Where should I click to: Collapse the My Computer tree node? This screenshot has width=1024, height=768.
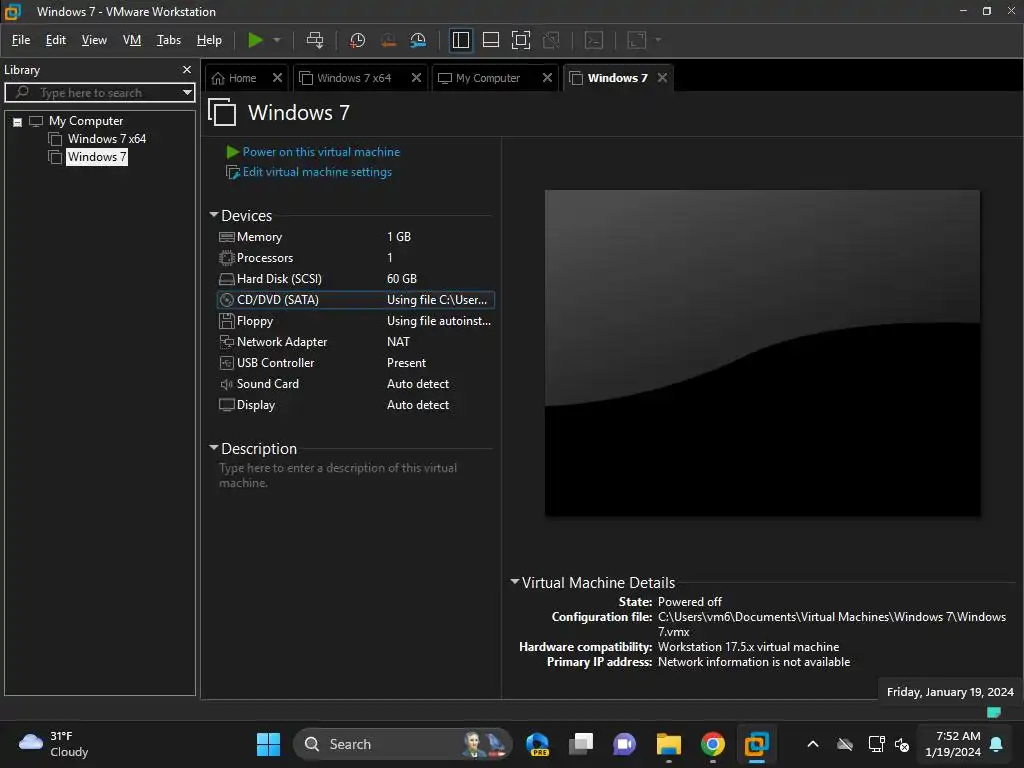[18, 121]
